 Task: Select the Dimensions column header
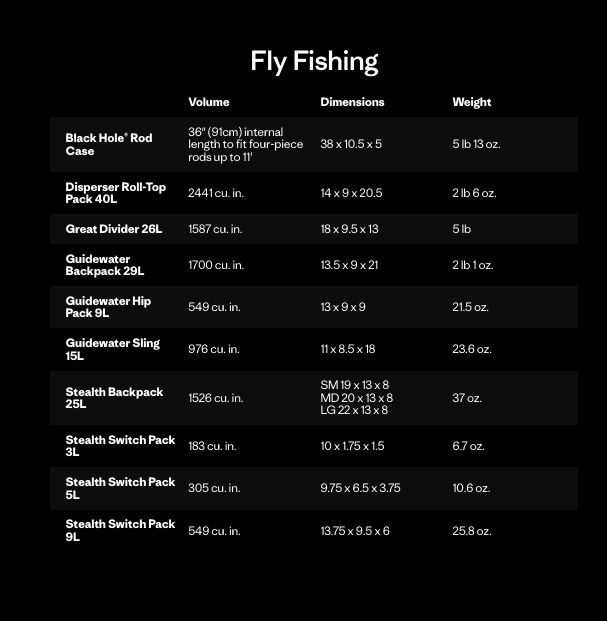click(x=352, y=102)
